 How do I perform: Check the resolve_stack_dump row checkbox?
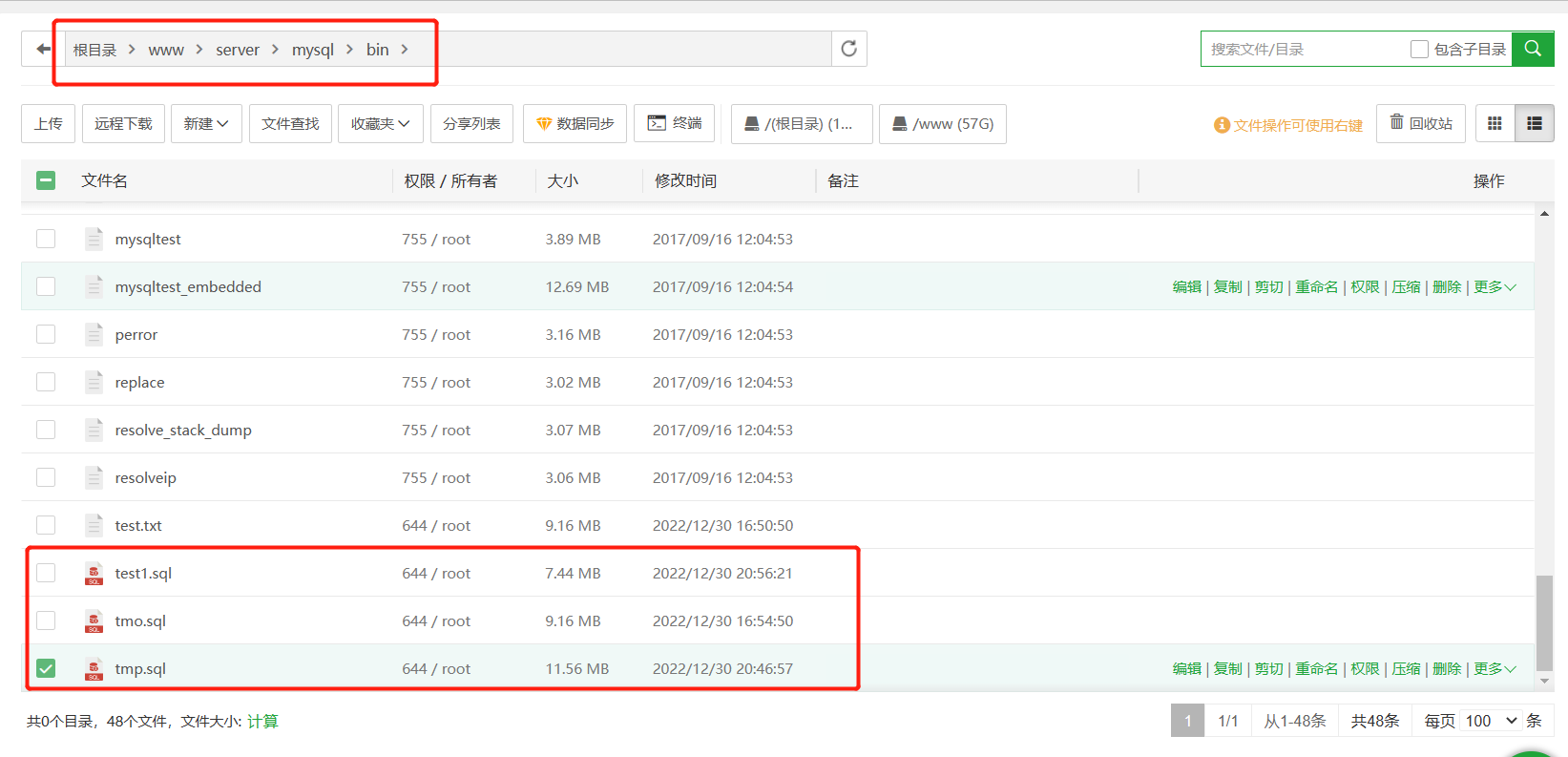click(x=46, y=430)
